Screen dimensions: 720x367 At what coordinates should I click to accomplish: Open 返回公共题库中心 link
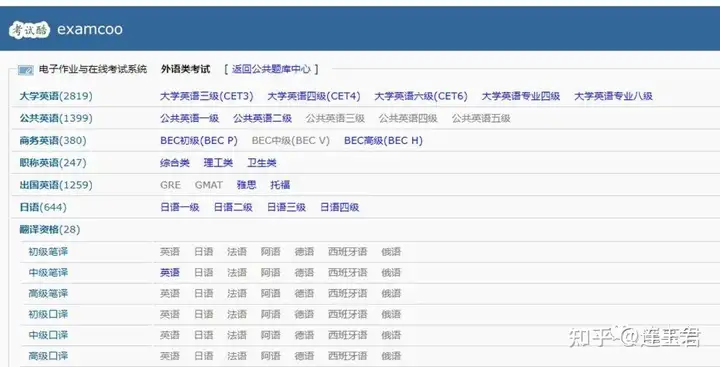point(271,69)
